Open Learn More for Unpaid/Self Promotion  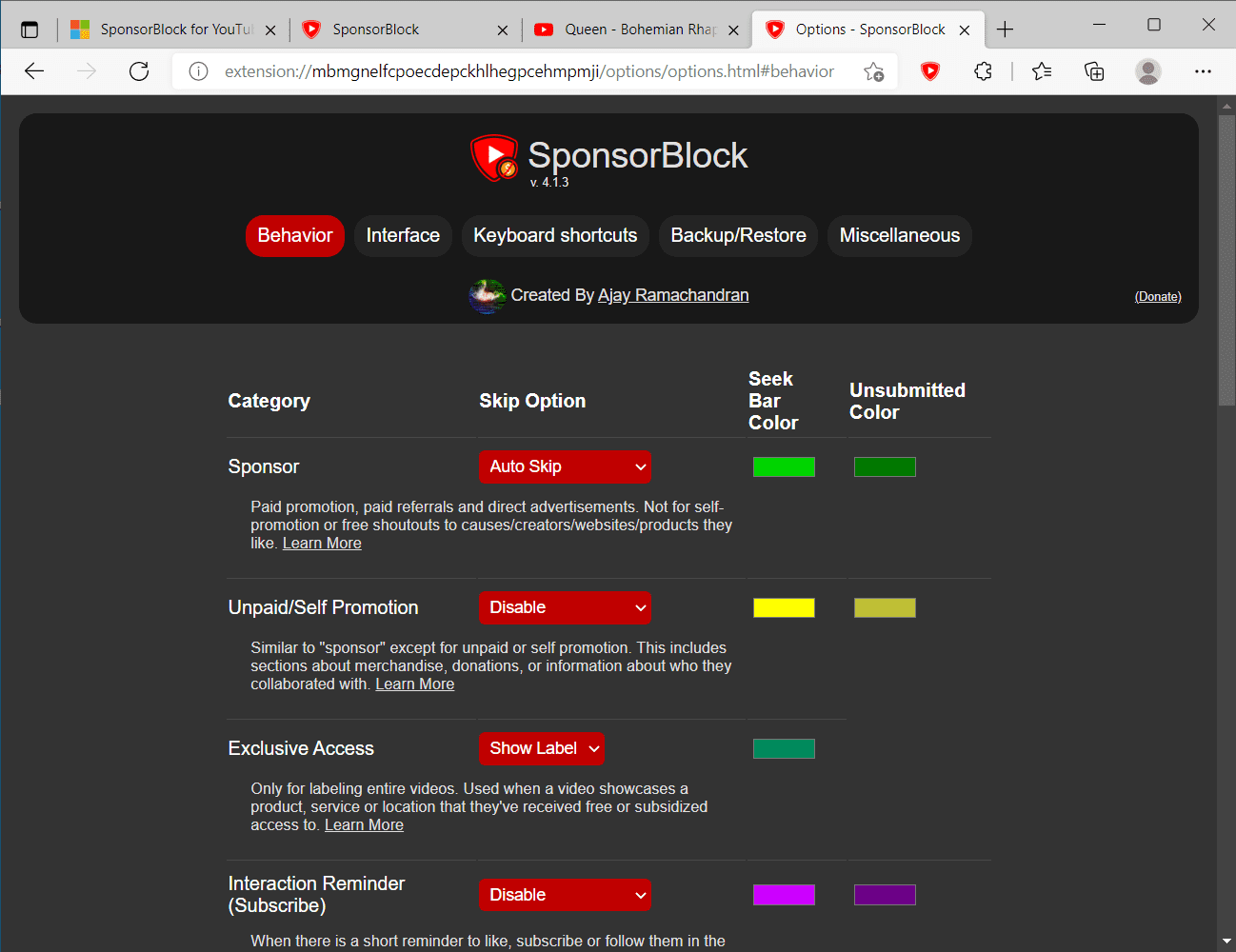(415, 684)
